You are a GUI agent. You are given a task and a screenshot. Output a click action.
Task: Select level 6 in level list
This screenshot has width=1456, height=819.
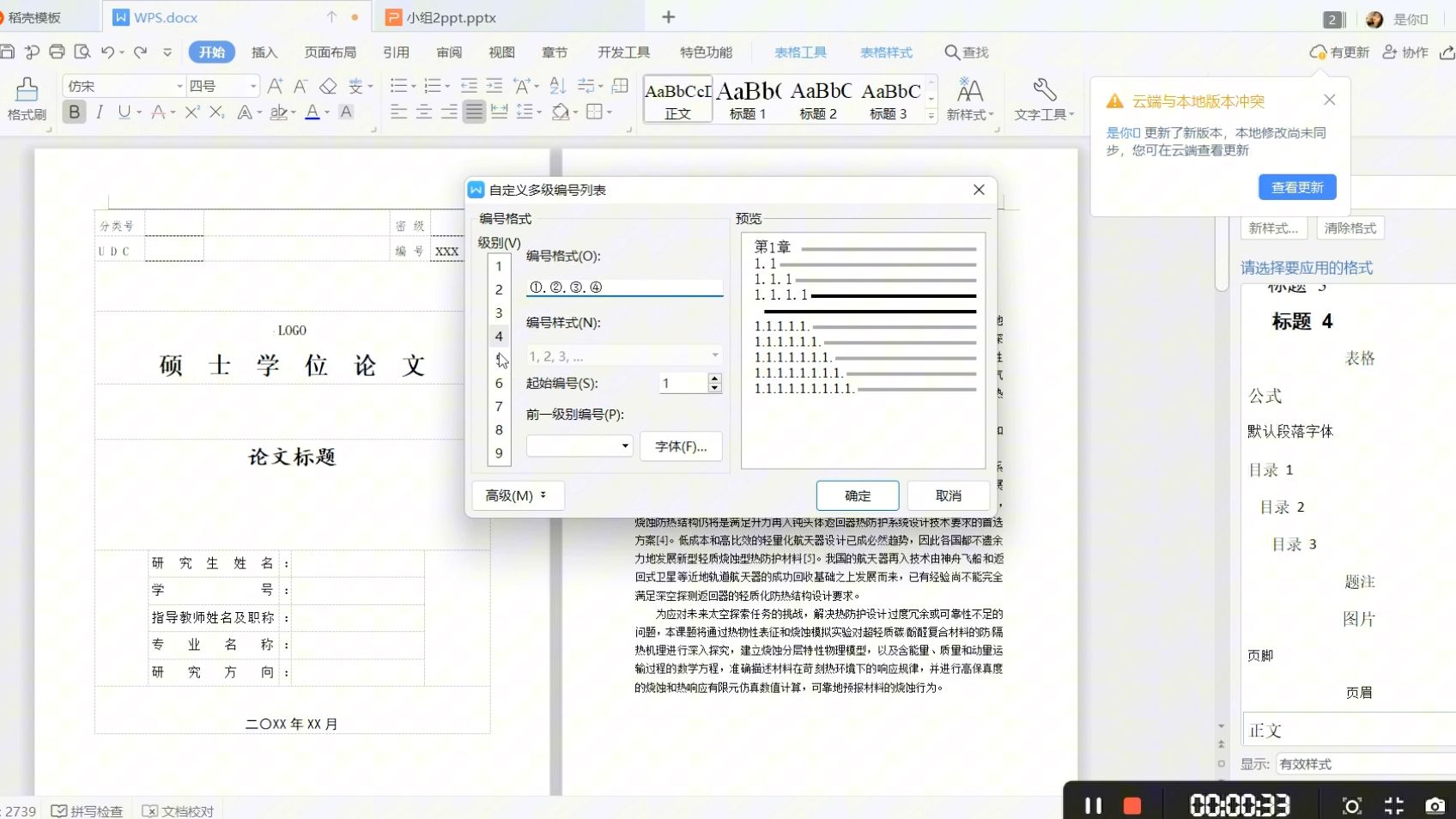(499, 383)
